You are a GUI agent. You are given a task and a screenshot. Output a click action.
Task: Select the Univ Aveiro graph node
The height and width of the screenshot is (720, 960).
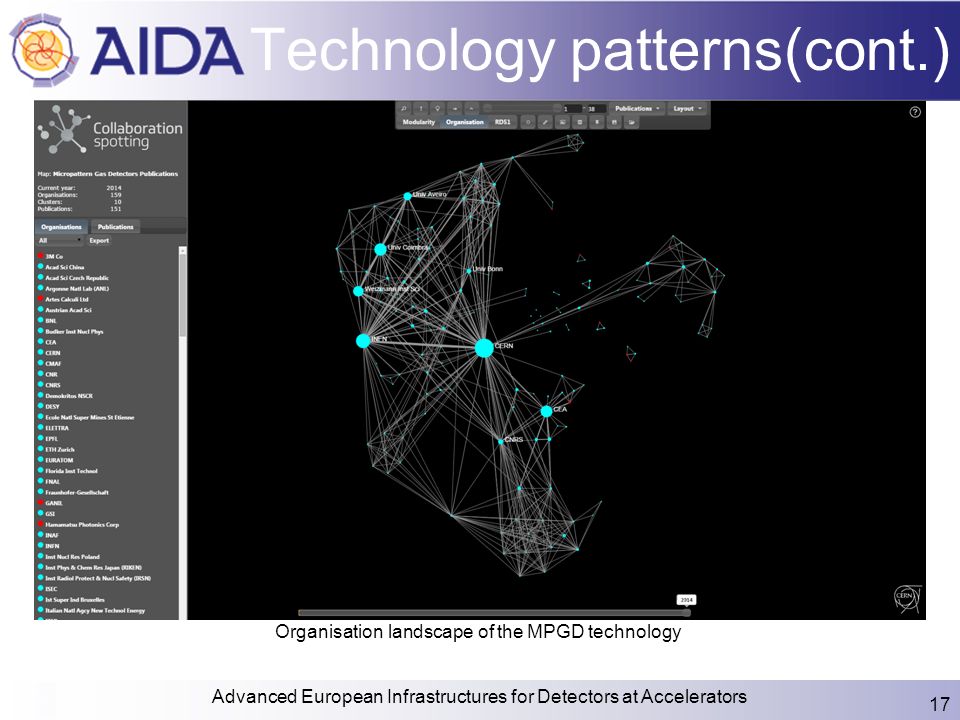[407, 196]
